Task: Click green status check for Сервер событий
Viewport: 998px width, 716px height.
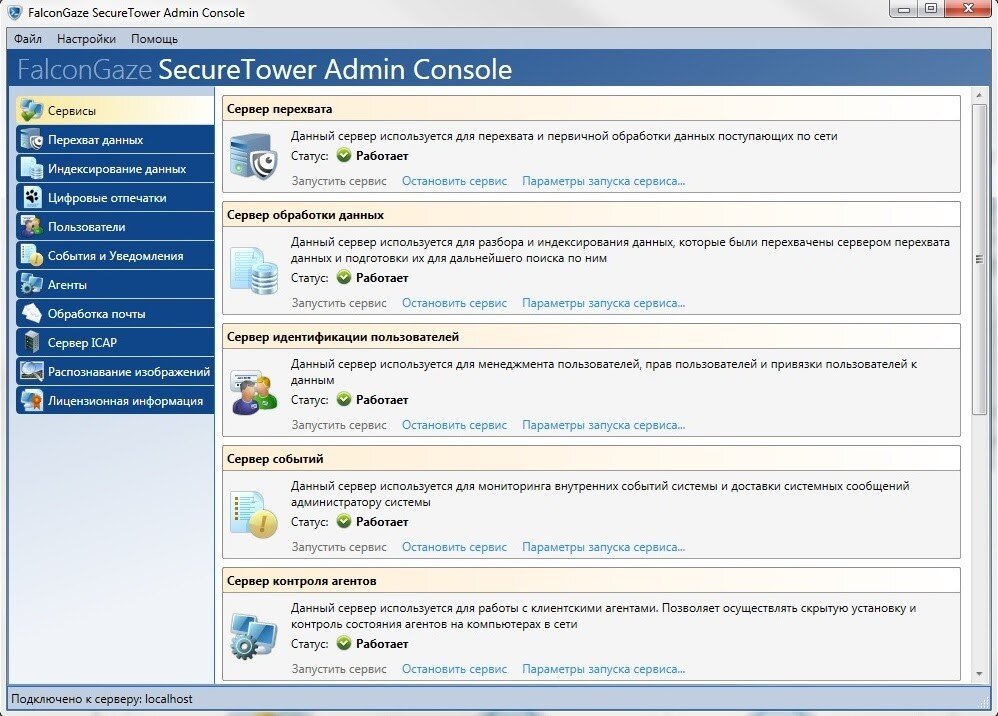Action: 344,521
